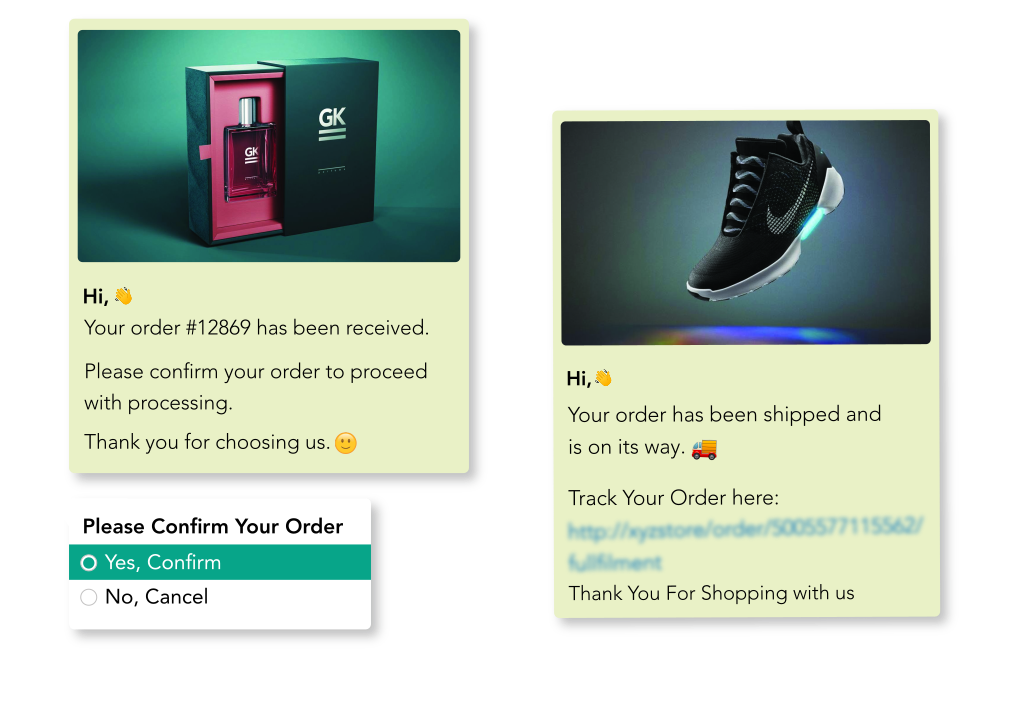The height and width of the screenshot is (702, 1035).
Task: Click the smiley face emoji
Action: [x=346, y=443]
